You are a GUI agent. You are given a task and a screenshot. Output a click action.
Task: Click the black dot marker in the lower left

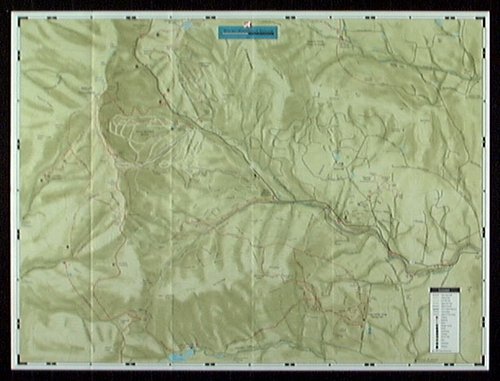[67, 247]
